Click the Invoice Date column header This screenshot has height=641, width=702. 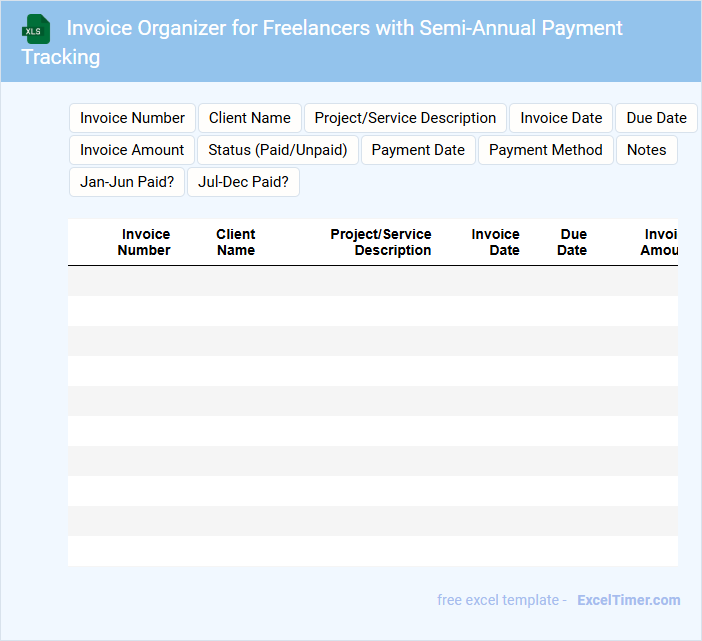(496, 242)
